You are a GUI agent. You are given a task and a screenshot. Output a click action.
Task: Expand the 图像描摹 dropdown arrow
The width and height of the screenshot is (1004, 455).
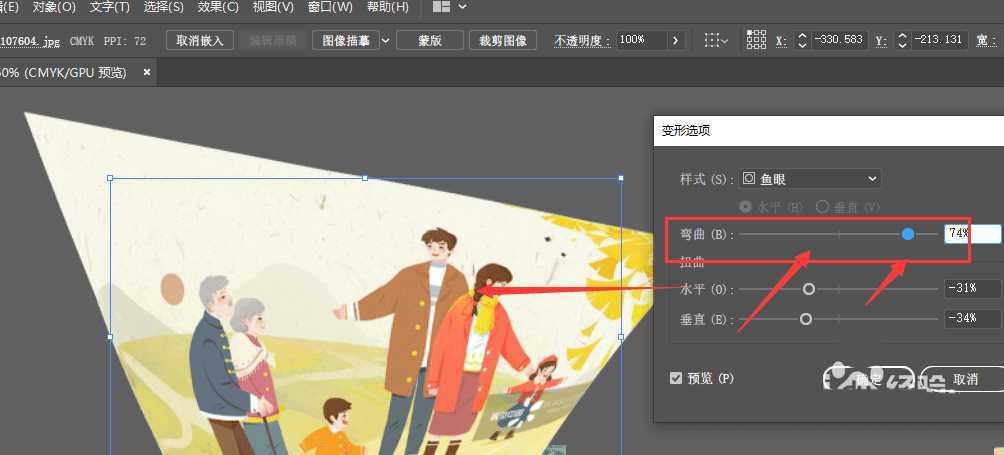[386, 40]
